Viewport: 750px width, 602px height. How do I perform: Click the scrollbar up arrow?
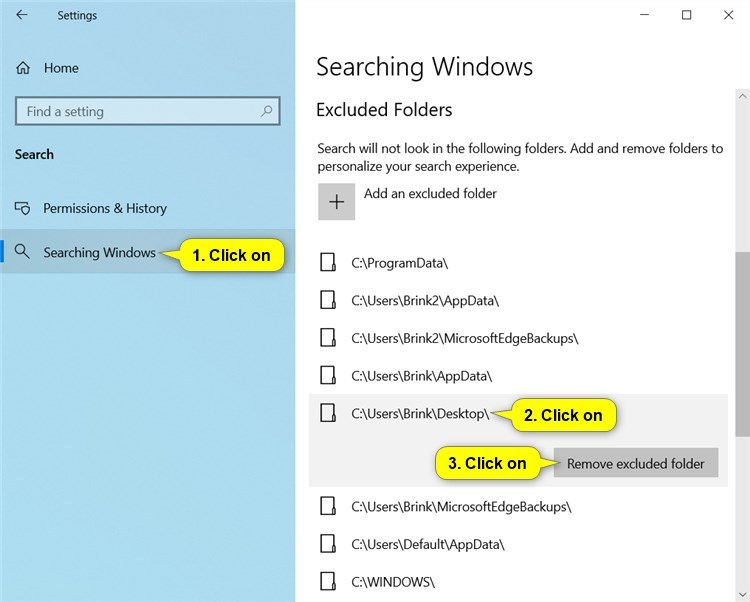point(742,97)
